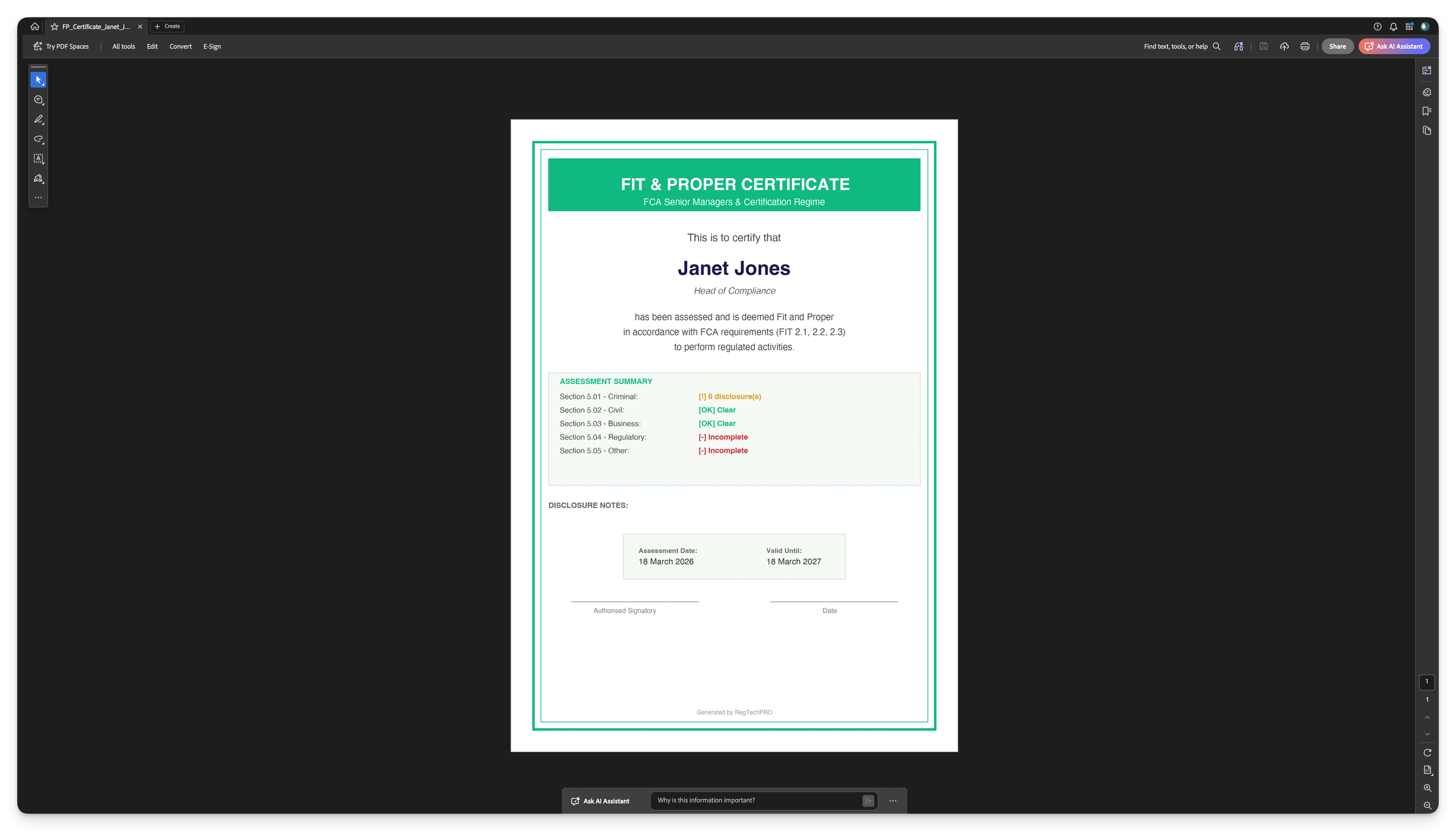Screen dimensions: 1456x831
Task: Select the text box tool
Action: [38, 158]
